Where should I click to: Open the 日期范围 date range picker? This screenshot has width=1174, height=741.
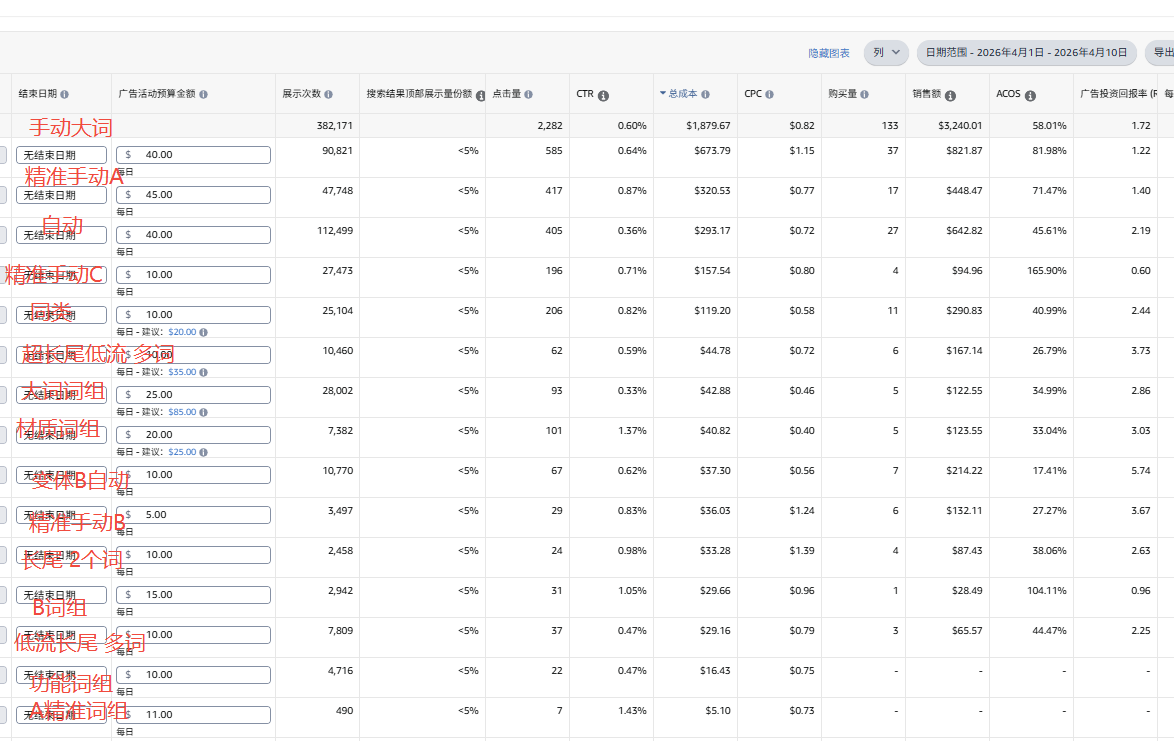1026,53
